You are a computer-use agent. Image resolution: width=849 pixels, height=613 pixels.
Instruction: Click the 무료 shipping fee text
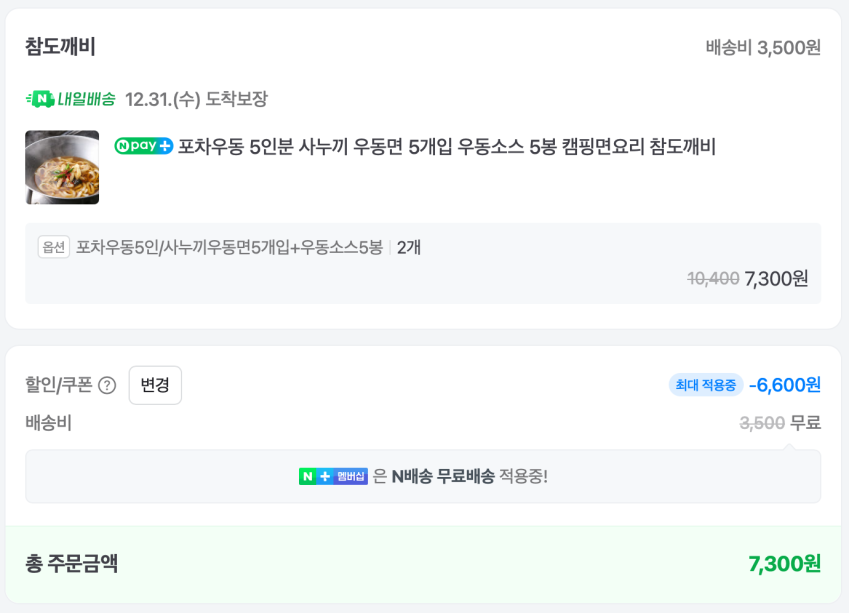(x=805, y=423)
